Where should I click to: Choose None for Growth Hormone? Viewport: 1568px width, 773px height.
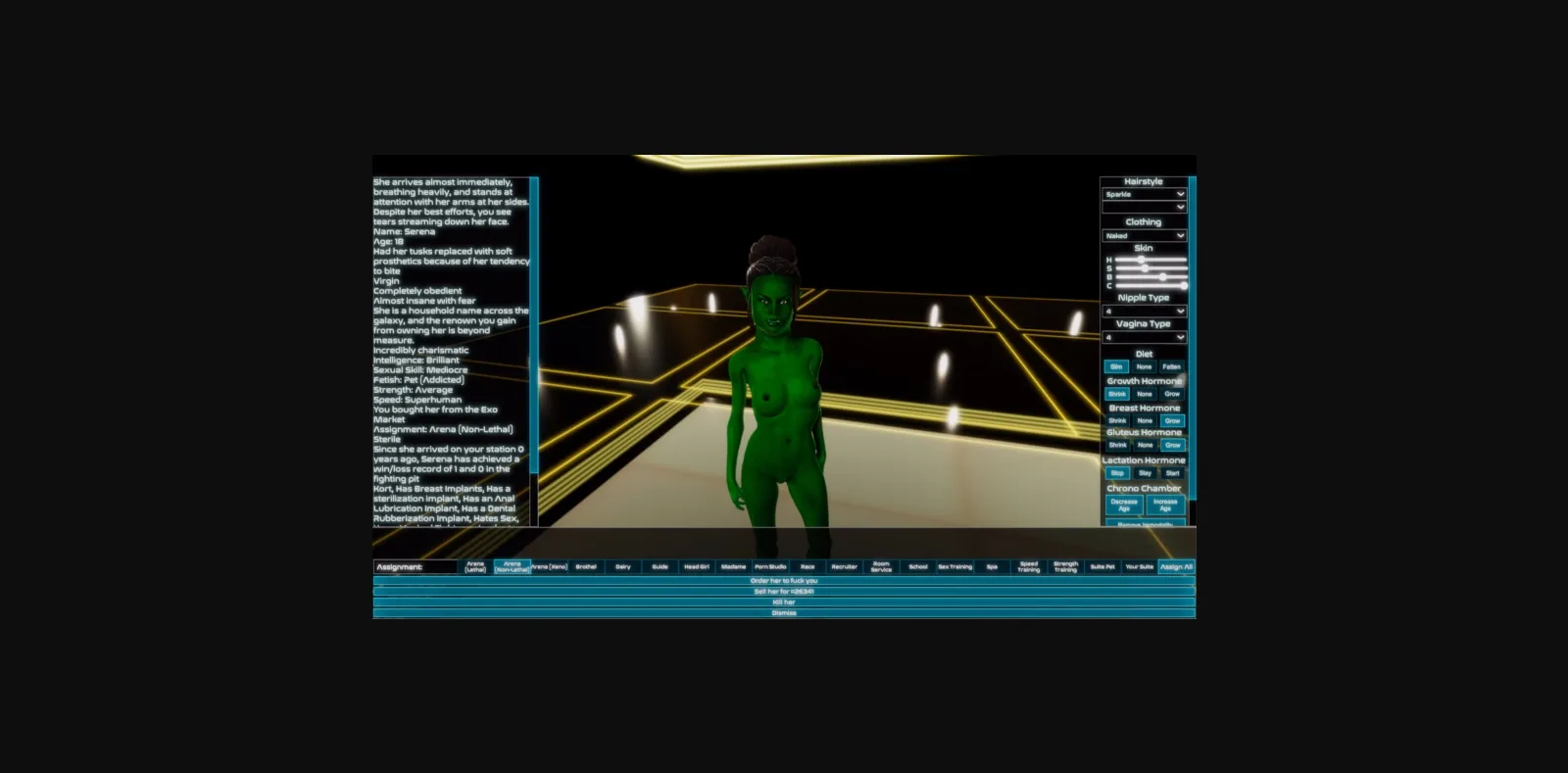(1144, 394)
